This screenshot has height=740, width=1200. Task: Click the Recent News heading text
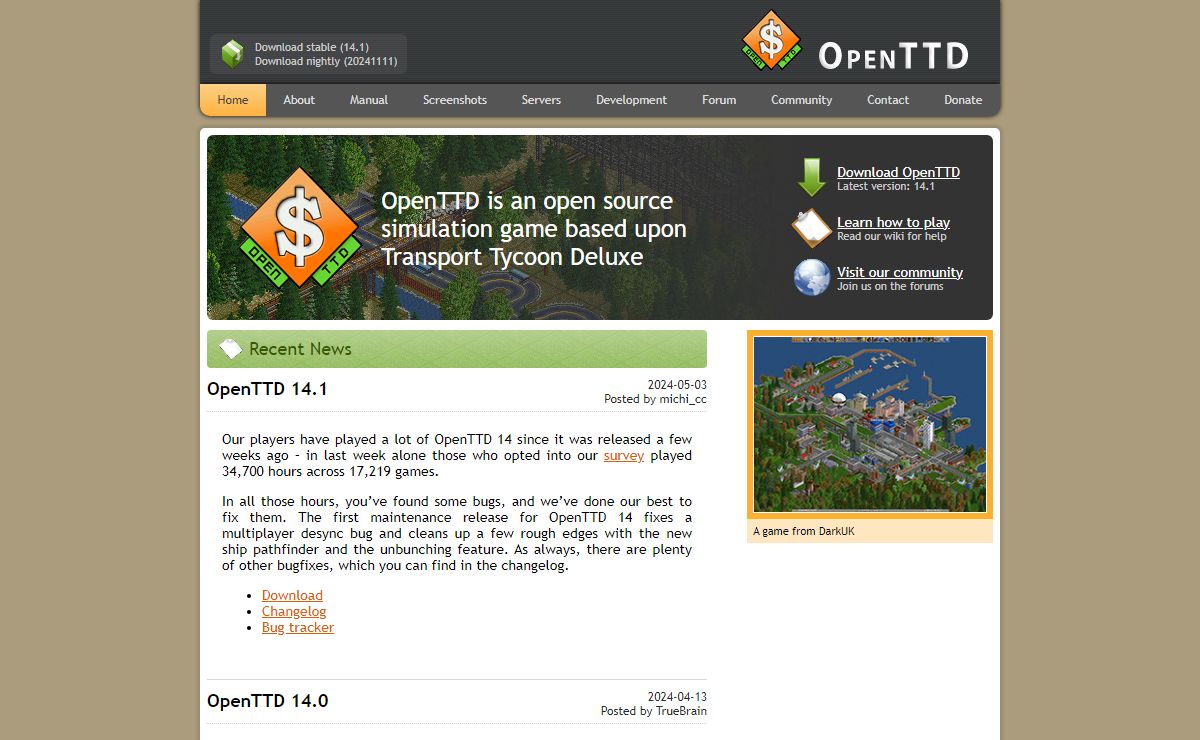[300, 349]
